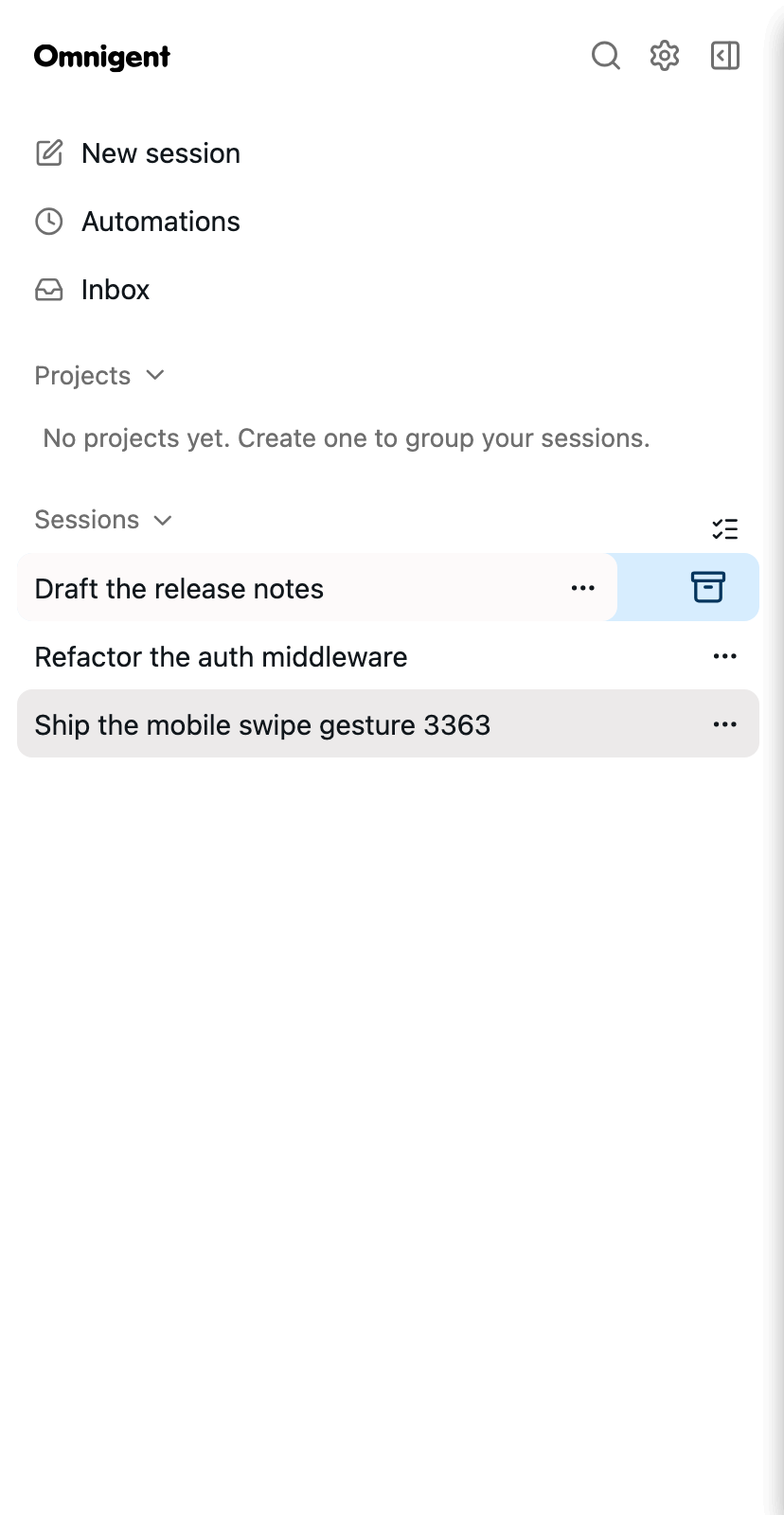This screenshot has height=1515, width=784.
Task: Open more options for Ship the mobile swipe gesture
Action: (725, 724)
